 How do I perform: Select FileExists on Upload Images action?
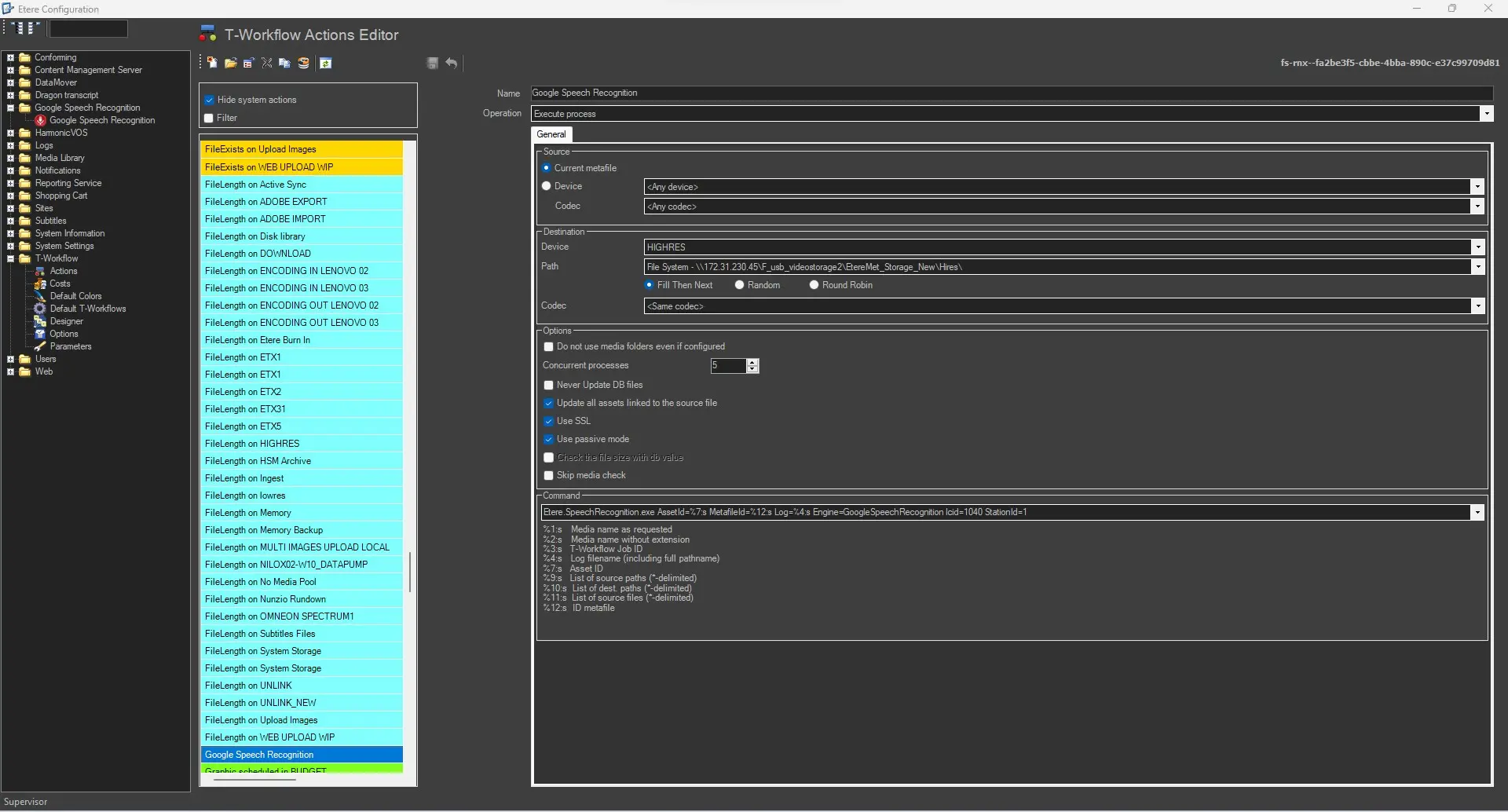[261, 149]
